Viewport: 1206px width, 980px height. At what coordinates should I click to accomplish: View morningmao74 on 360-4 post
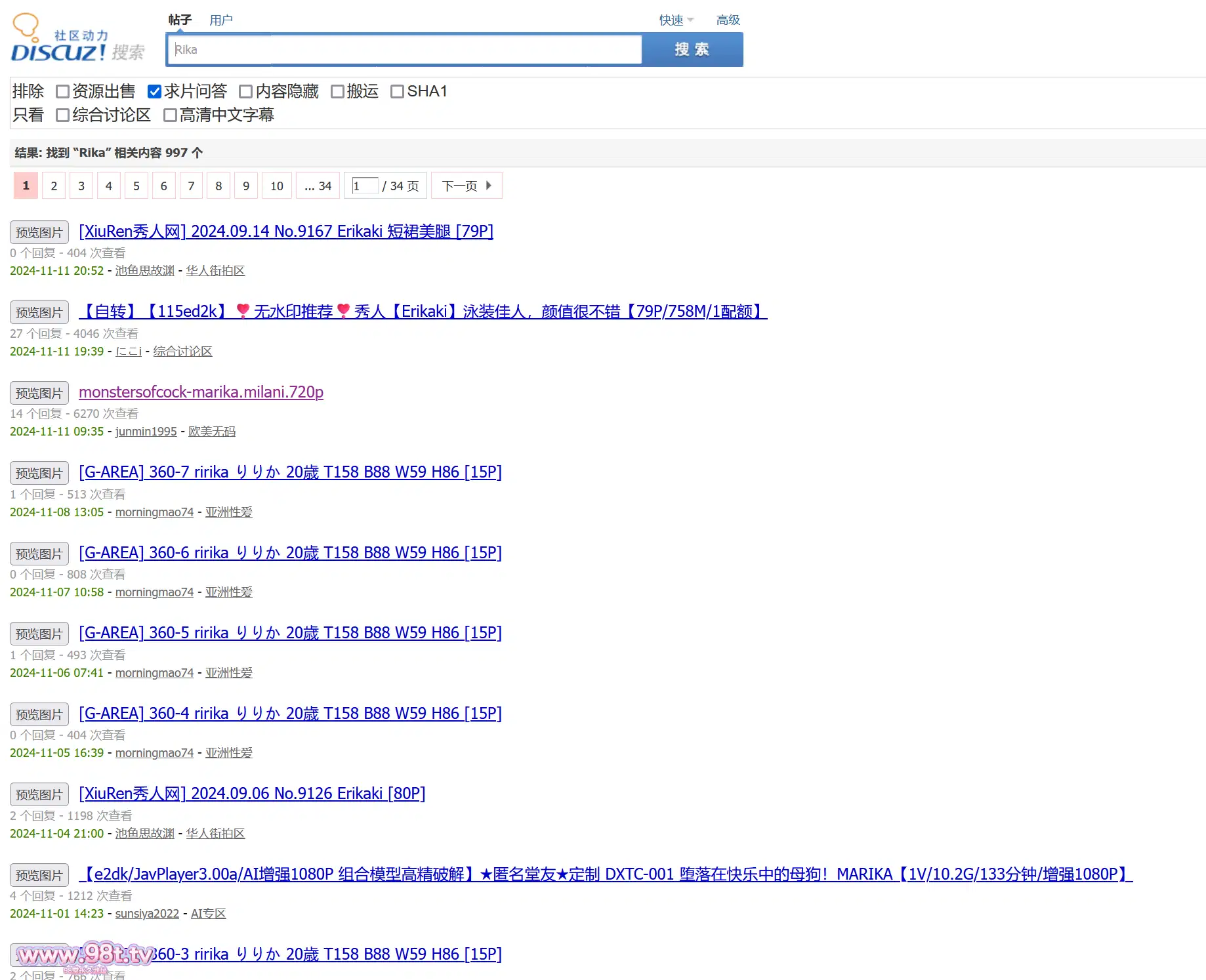(154, 752)
